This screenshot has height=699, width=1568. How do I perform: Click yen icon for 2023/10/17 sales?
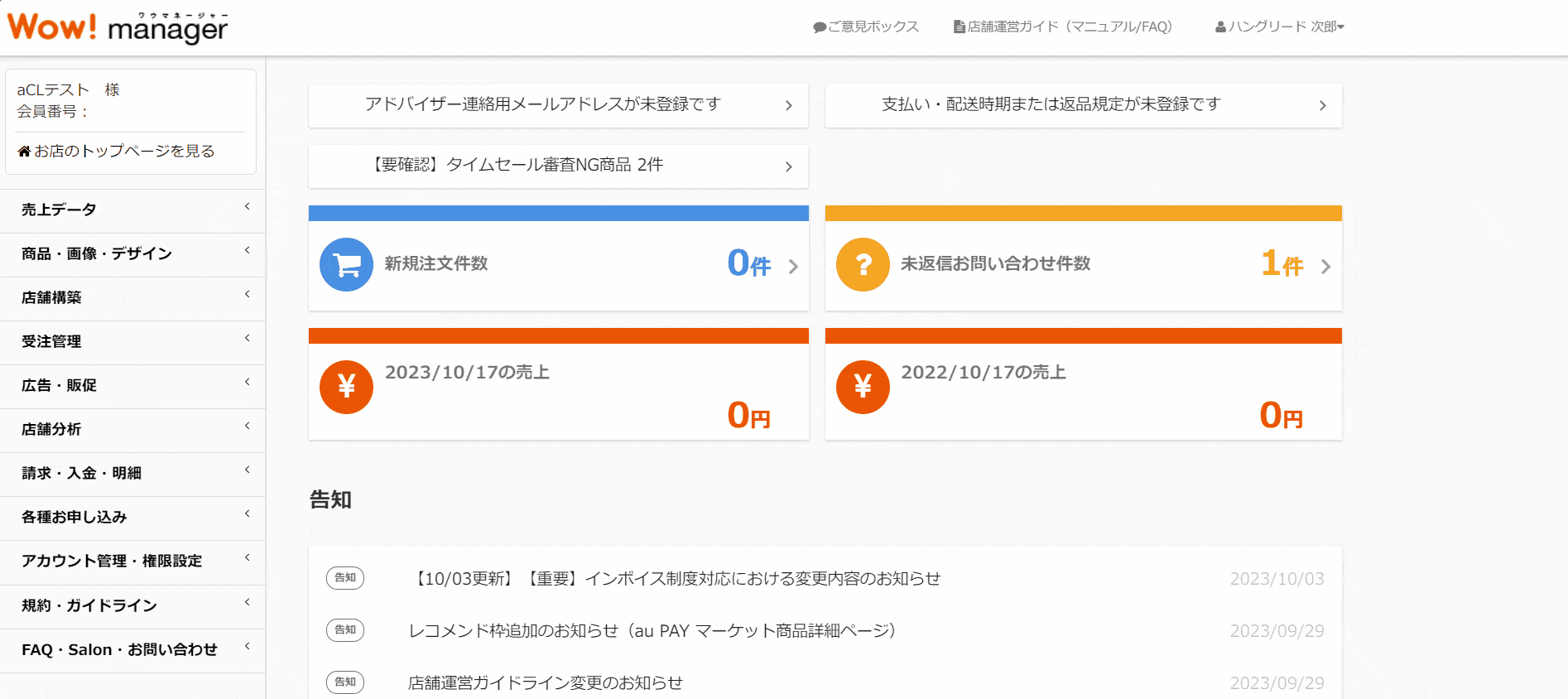click(x=346, y=387)
